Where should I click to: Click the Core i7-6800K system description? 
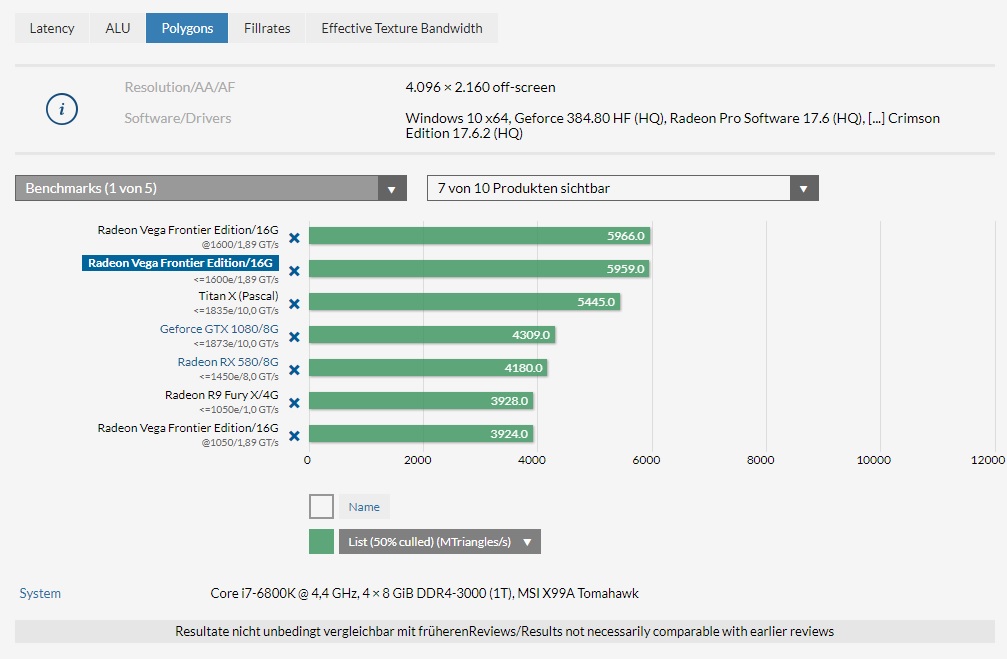coord(425,593)
